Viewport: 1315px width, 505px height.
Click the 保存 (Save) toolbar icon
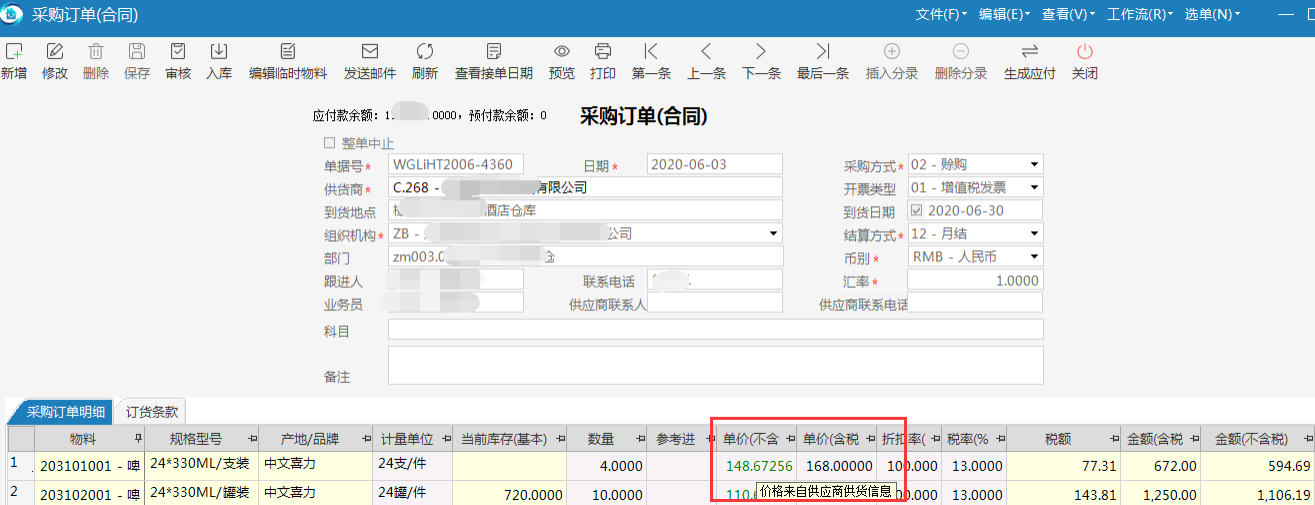point(137,51)
